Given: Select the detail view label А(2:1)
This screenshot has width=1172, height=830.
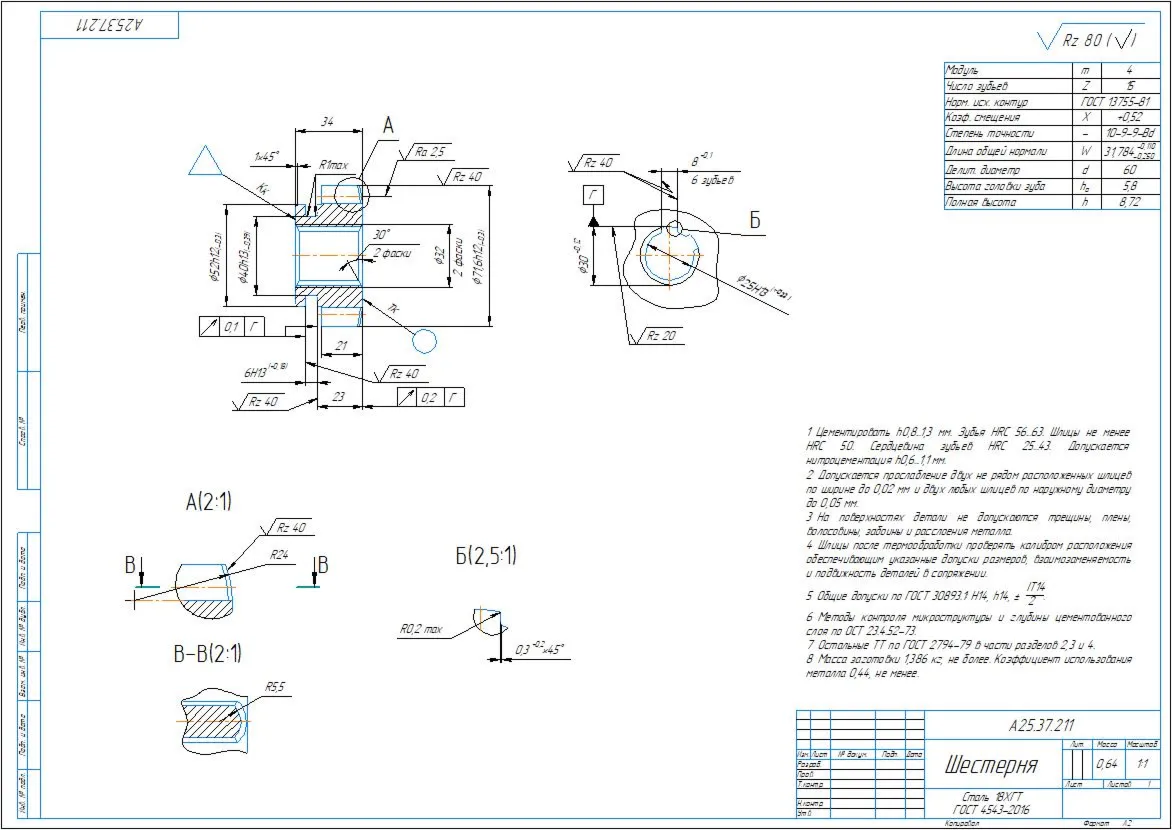Looking at the screenshot, I should point(209,502).
